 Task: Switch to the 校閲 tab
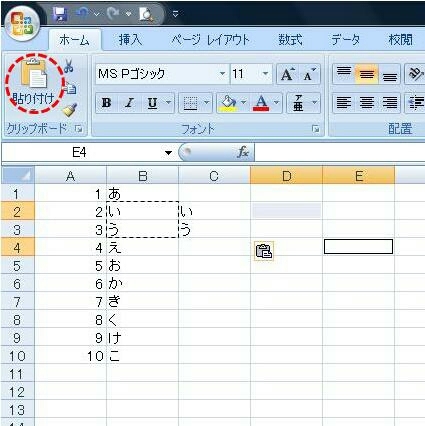click(401, 40)
